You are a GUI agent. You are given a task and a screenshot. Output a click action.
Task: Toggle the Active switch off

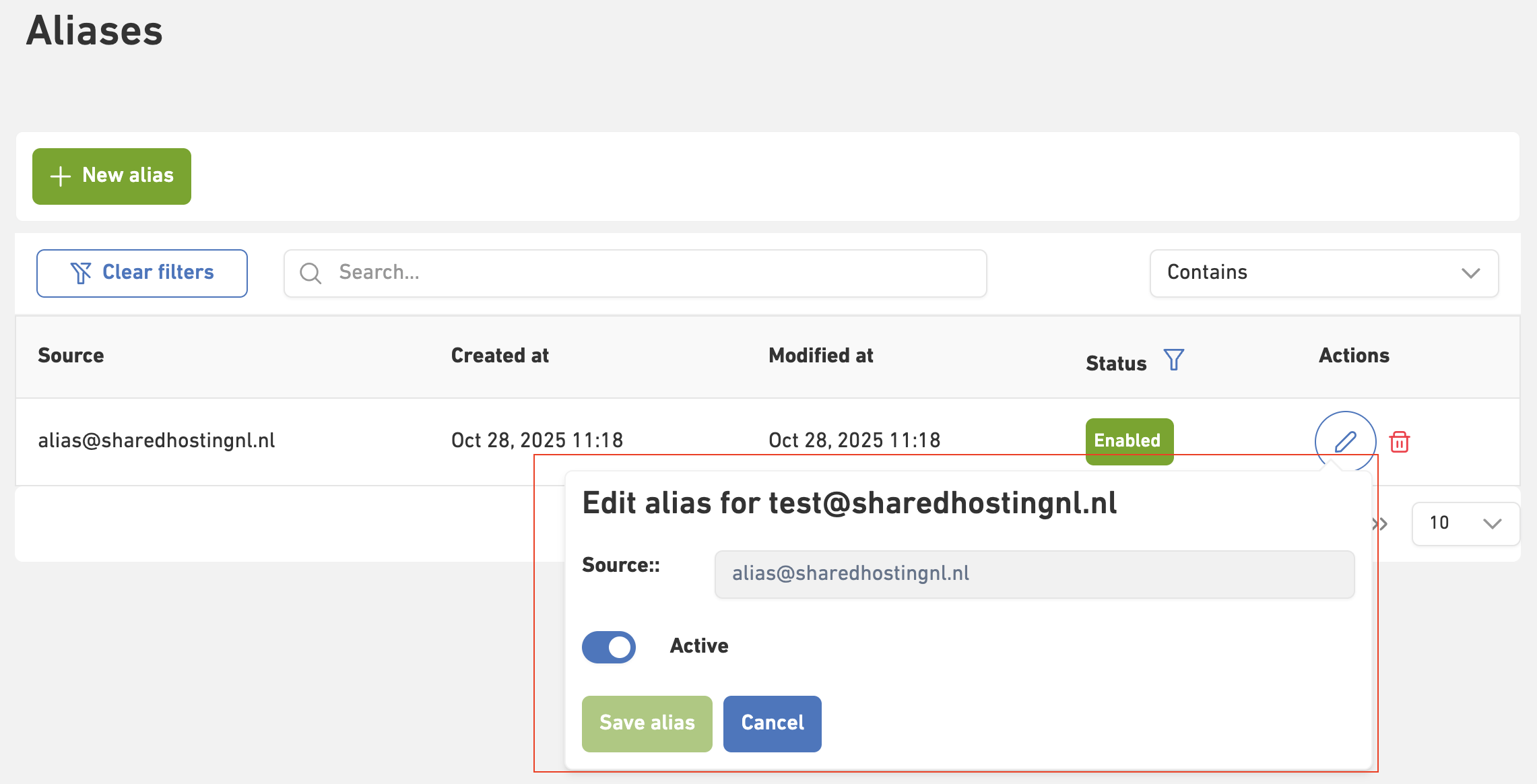pyautogui.click(x=608, y=647)
